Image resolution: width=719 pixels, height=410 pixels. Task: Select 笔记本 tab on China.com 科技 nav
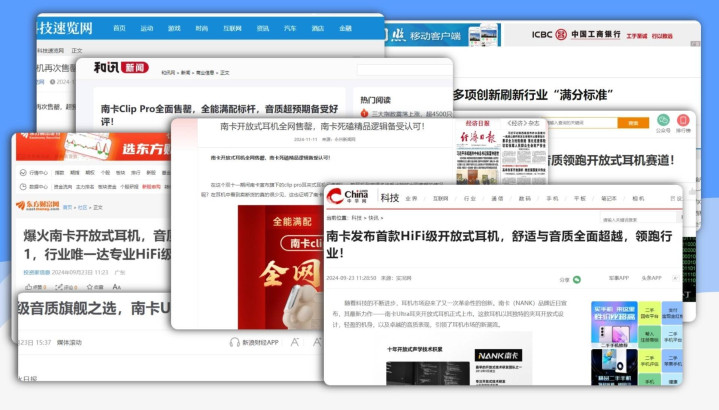tap(609, 199)
